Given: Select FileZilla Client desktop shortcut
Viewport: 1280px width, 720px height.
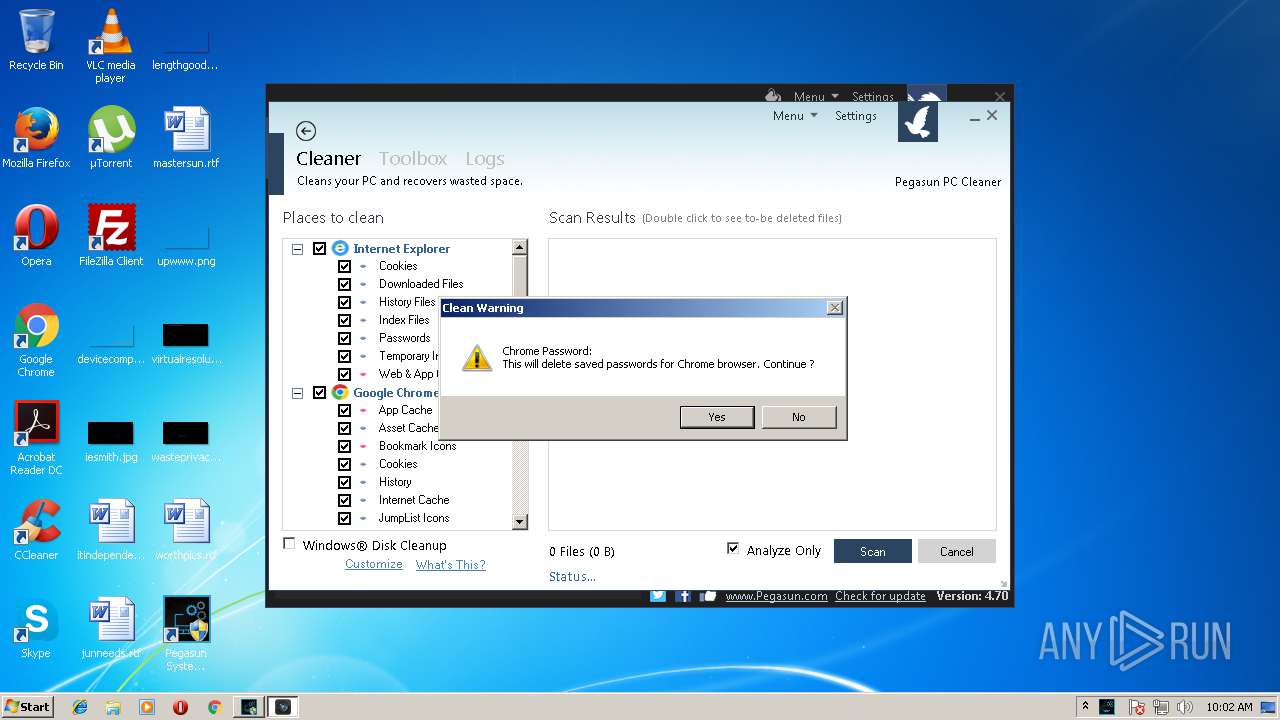Looking at the screenshot, I should [x=111, y=236].
